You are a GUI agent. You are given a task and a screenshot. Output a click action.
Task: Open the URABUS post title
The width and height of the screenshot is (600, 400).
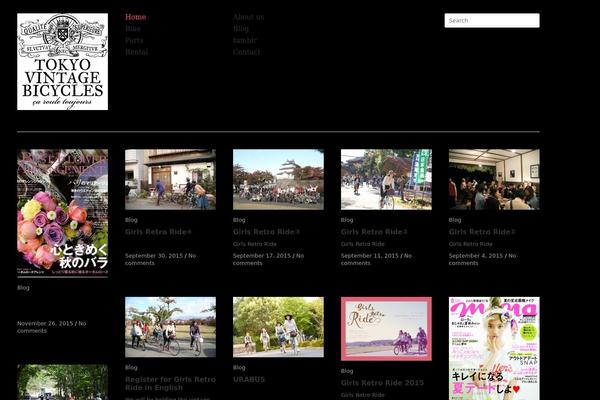(249, 379)
